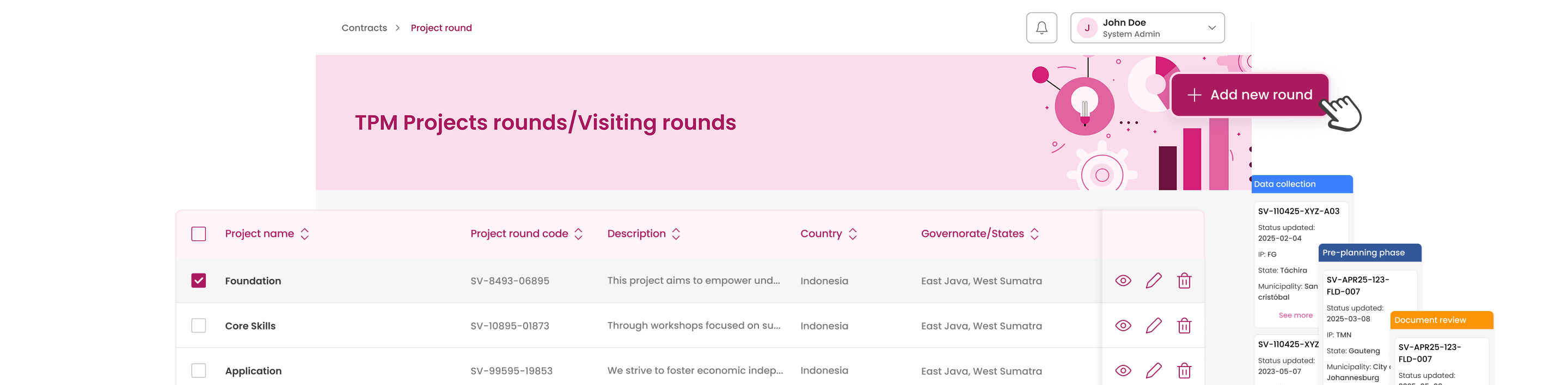1568x385 pixels.
Task: Sort by Country column
Action: click(x=853, y=234)
